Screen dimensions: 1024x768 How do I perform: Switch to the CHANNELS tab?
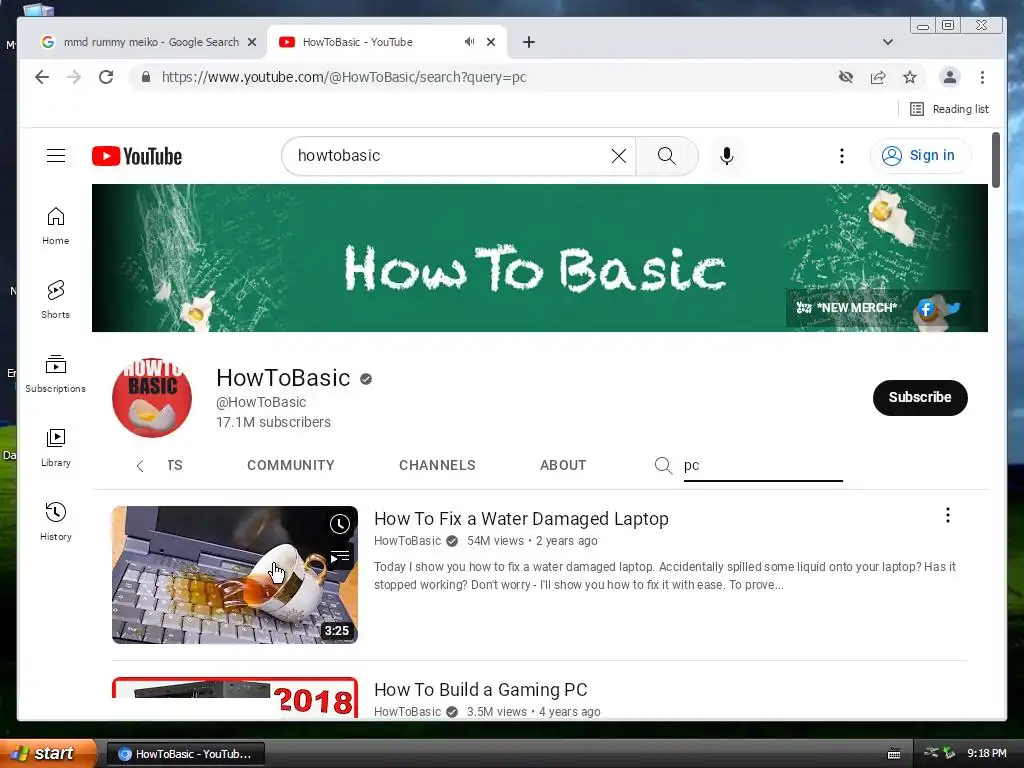click(x=437, y=465)
